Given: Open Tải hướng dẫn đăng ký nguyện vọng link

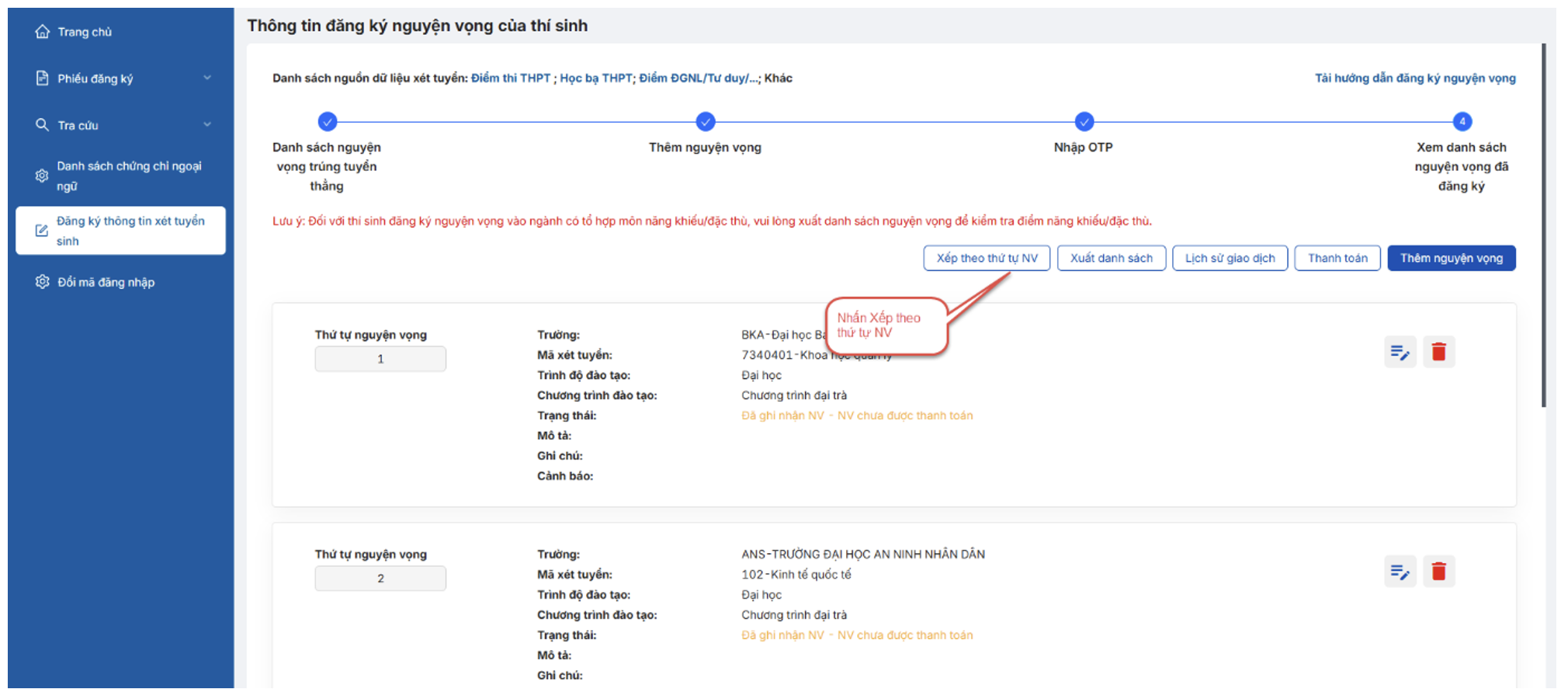Looking at the screenshot, I should [1414, 78].
